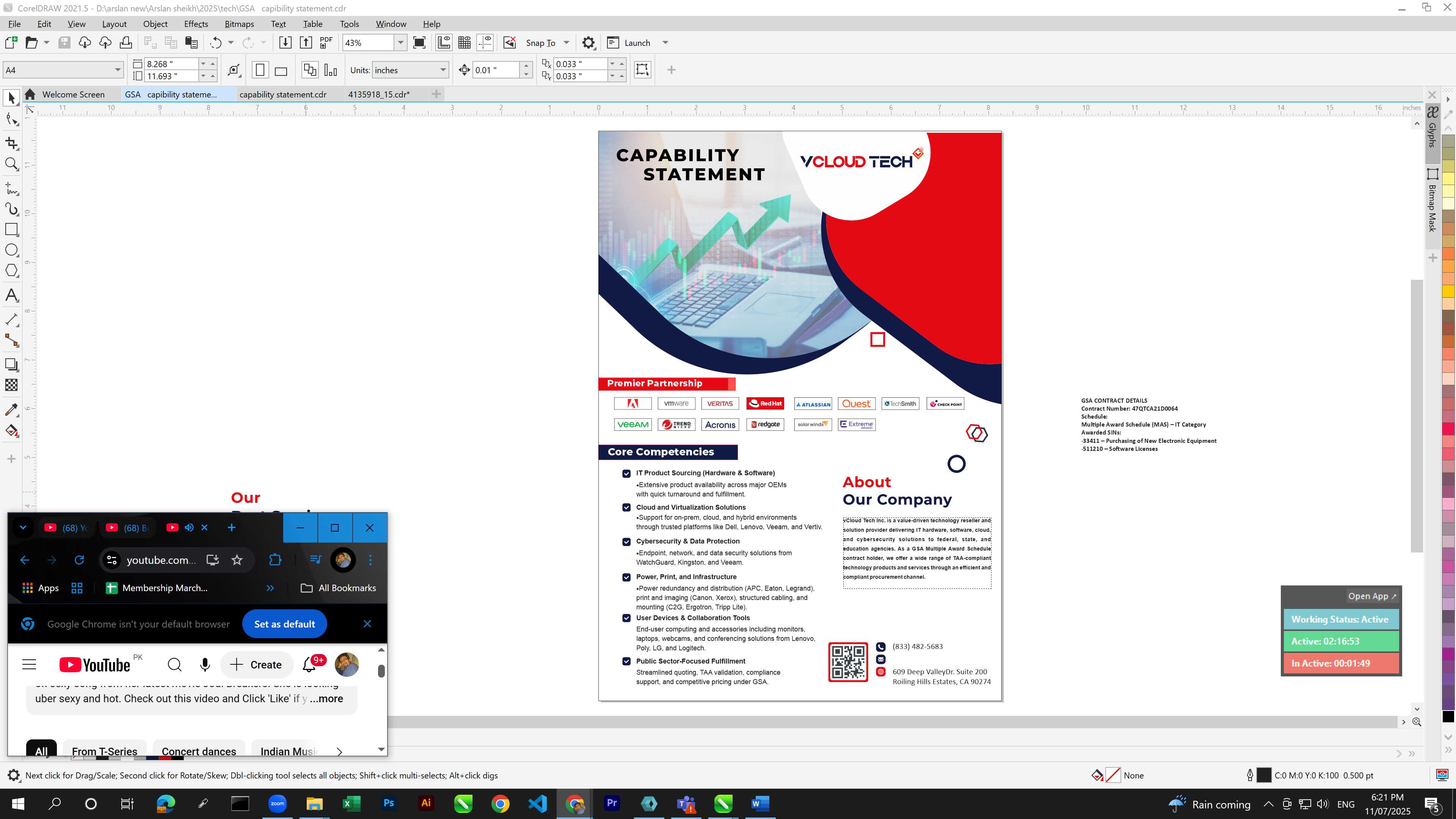Click the Print icon in toolbar
The image size is (1456, 819).
point(126,42)
